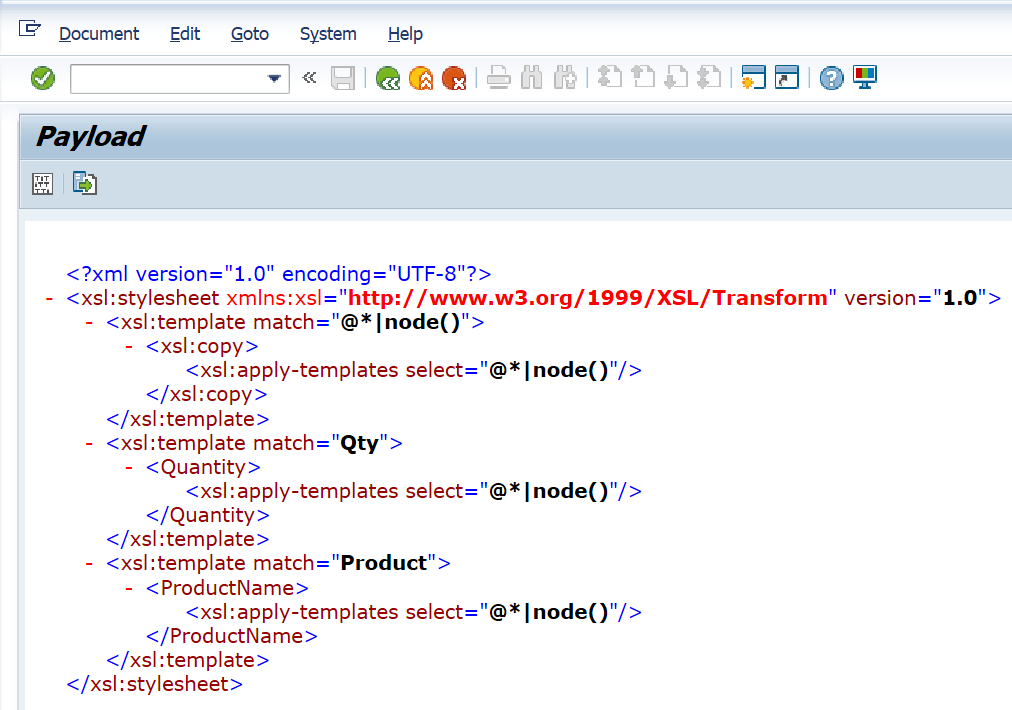Screen dimensions: 1012x710
Task: Click the grid view icon under Payload
Action: 43,184
